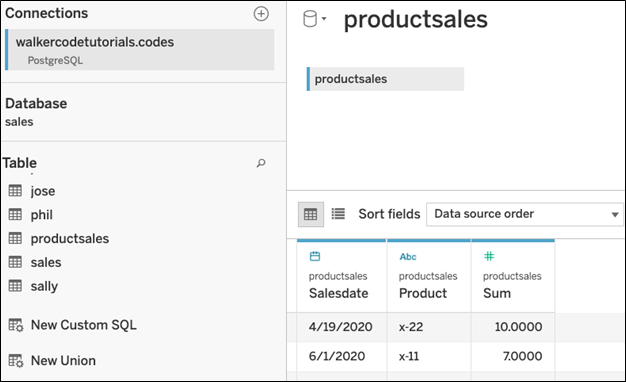Create a New Union
The image size is (626, 382).
[x=63, y=360]
